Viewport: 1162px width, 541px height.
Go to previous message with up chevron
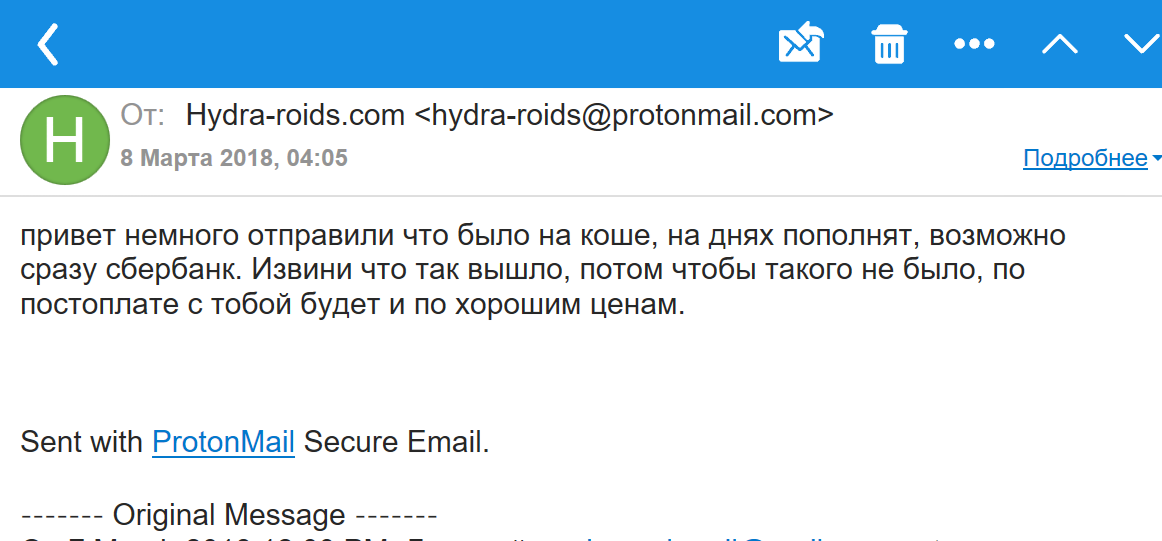(1060, 44)
